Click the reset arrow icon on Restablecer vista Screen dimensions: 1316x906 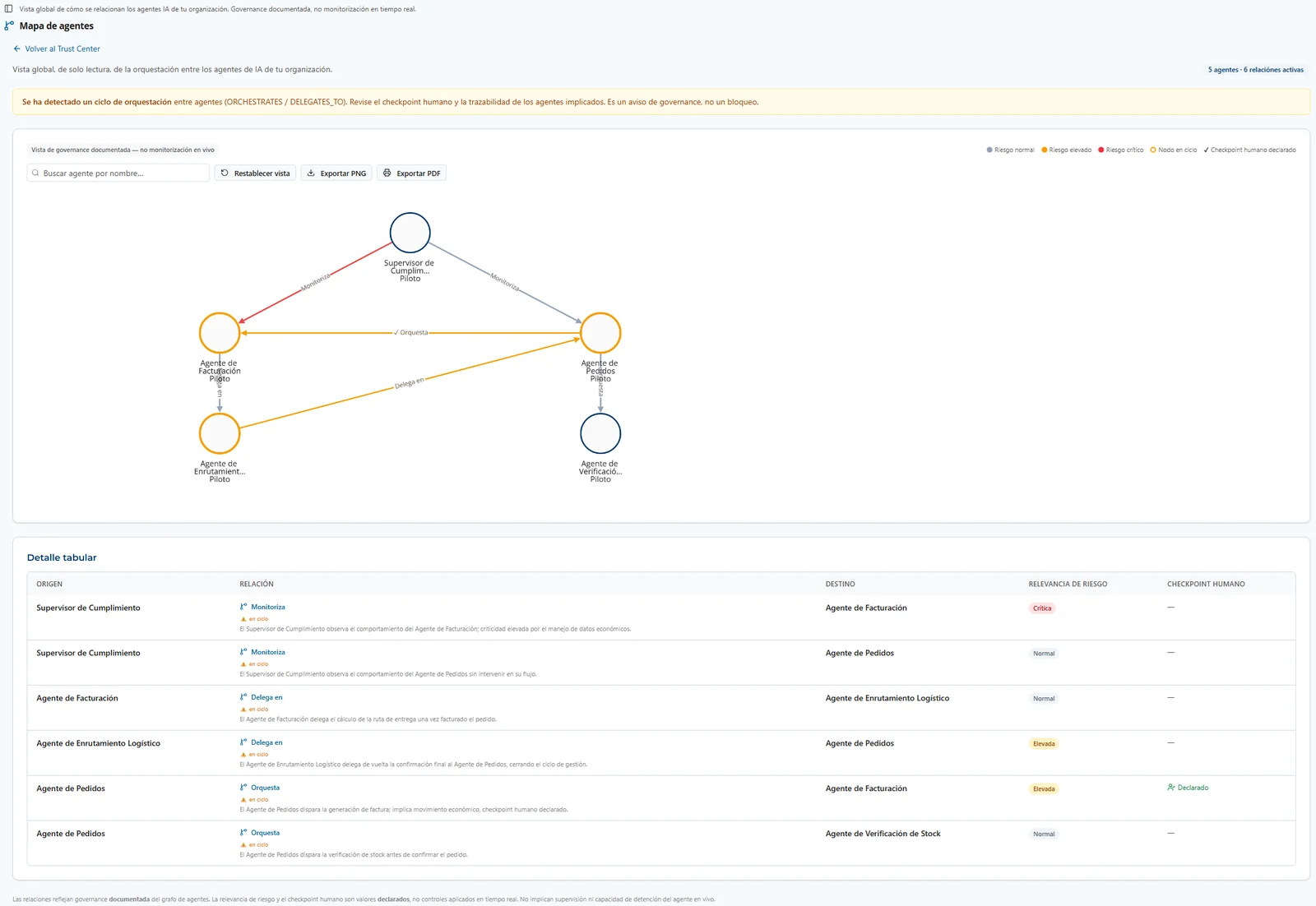(x=225, y=173)
